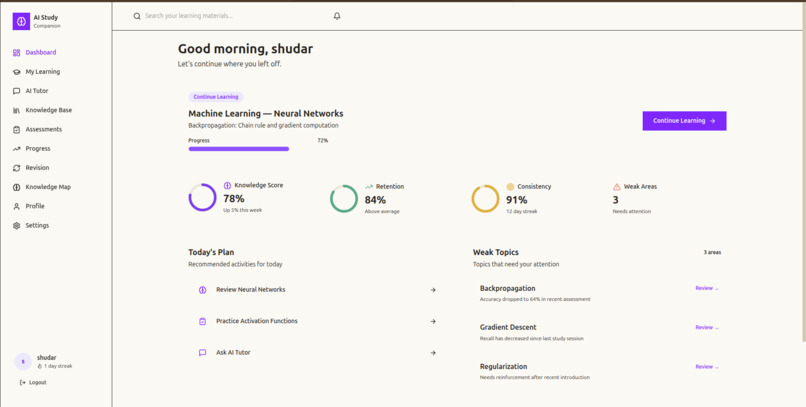
Task: Click clipboard icon beside Practice Activation Functions
Action: click(x=203, y=321)
